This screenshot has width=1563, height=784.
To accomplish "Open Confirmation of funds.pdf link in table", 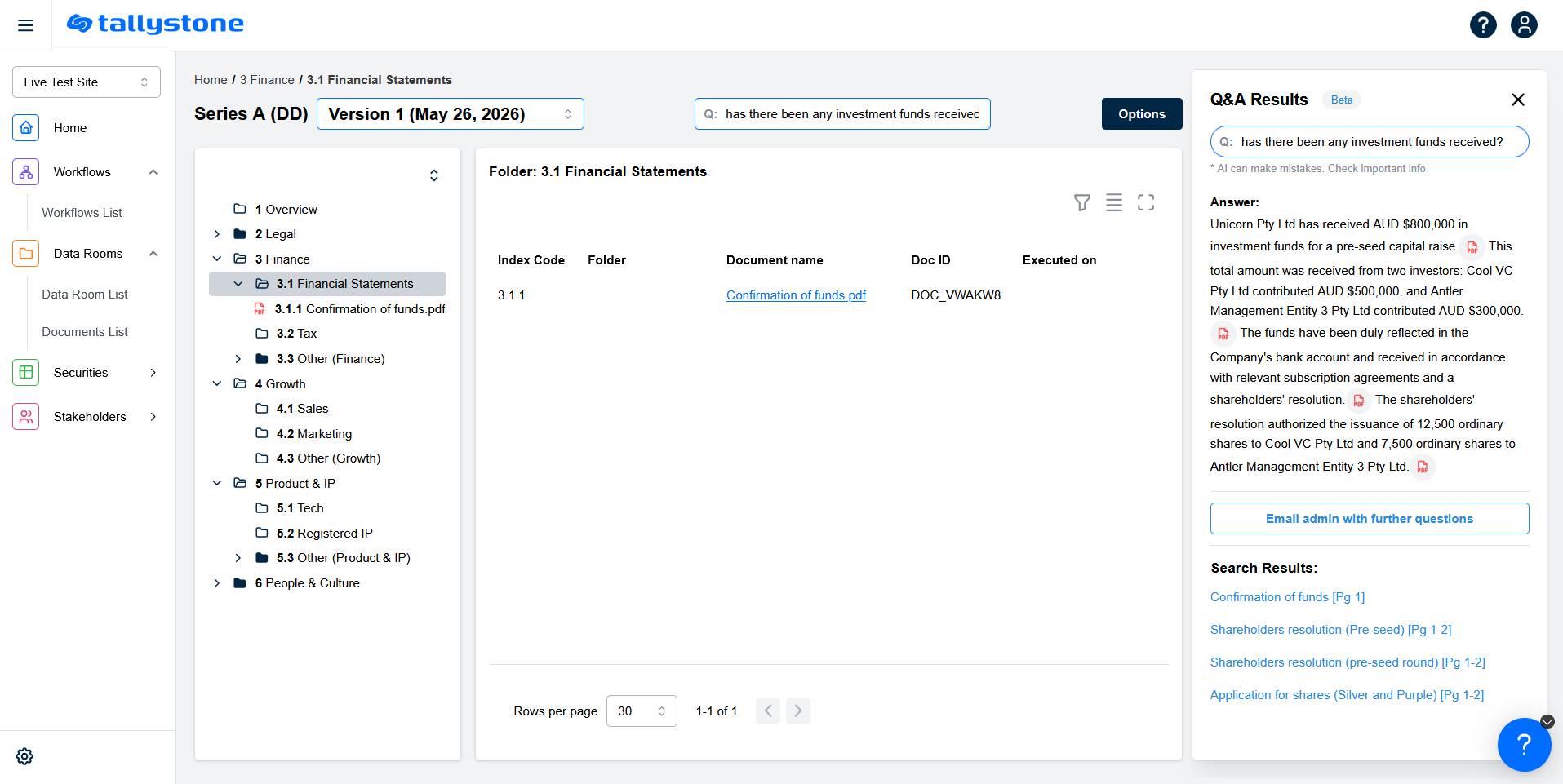I will point(796,295).
